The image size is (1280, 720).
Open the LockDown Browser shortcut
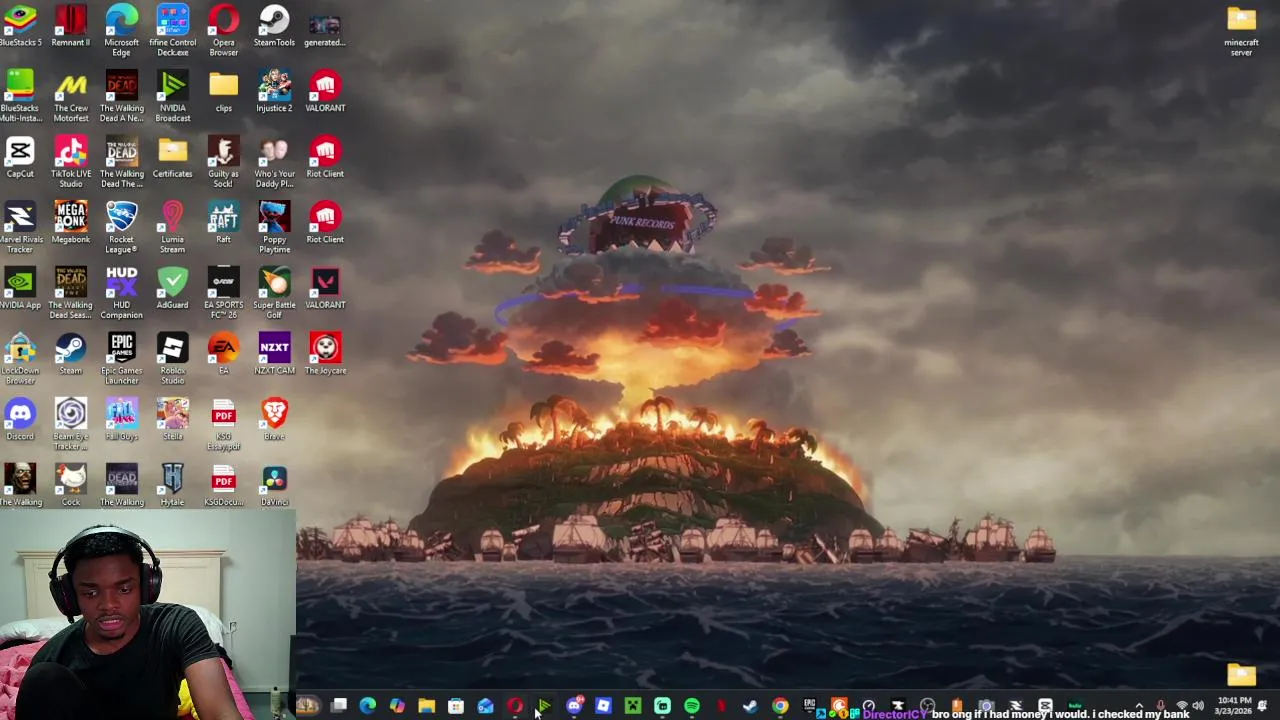20,359
